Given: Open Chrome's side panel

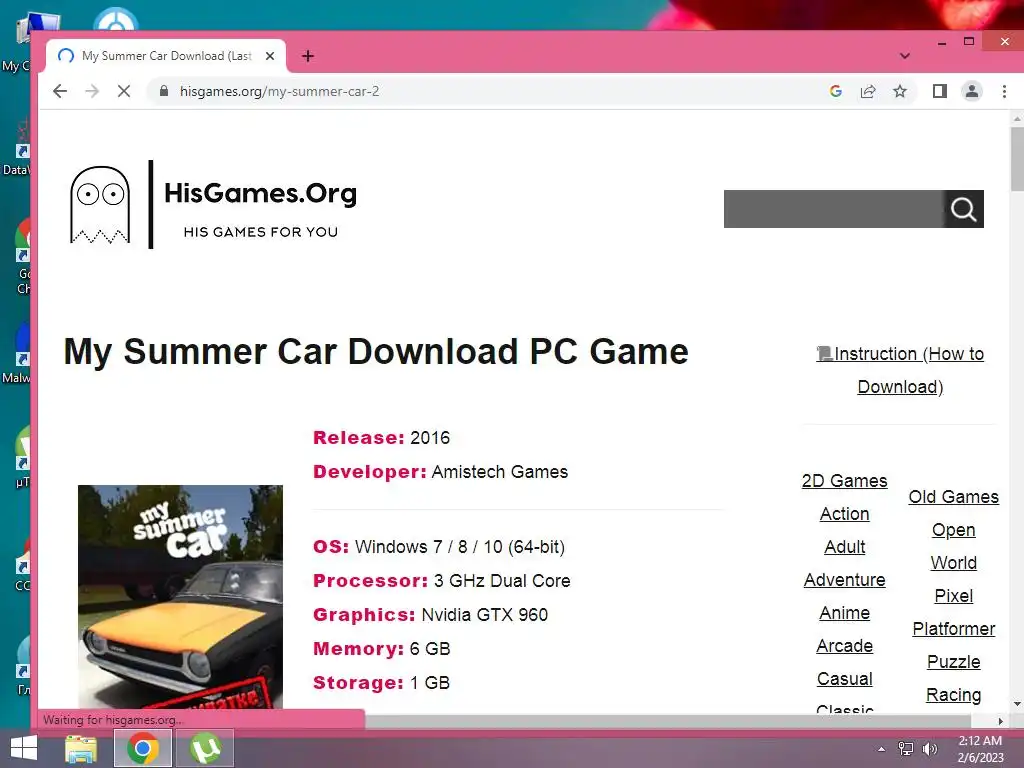Looking at the screenshot, I should 940,91.
